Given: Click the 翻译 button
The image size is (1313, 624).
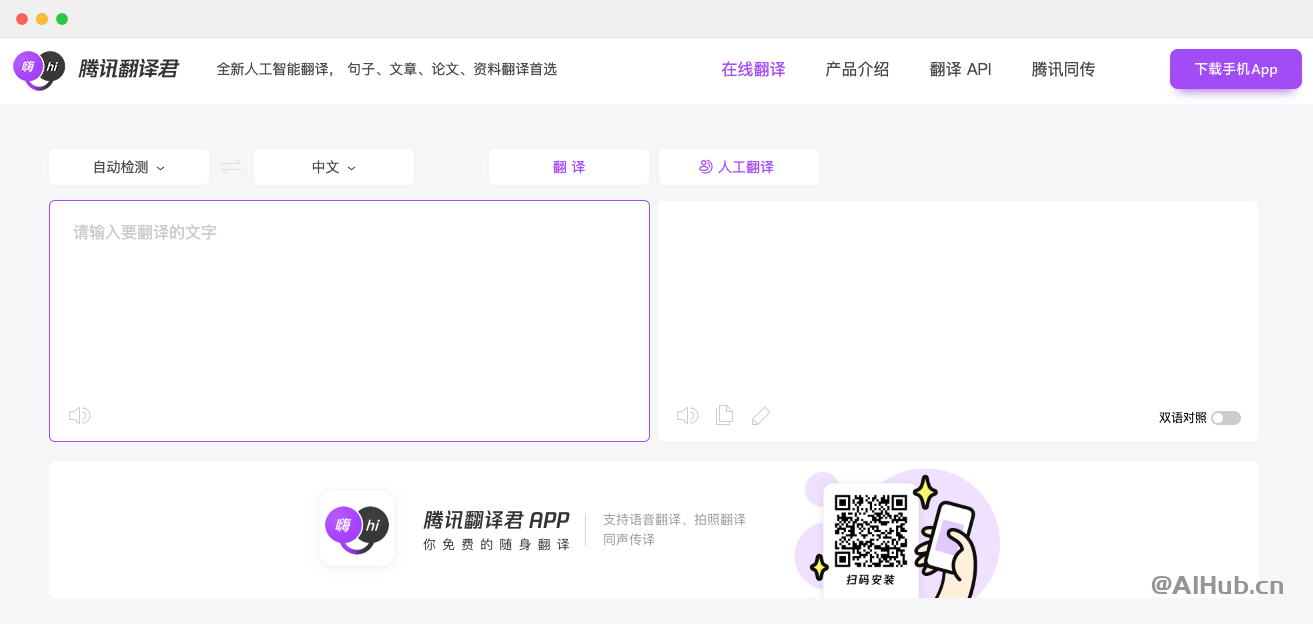Looking at the screenshot, I should 569,167.
